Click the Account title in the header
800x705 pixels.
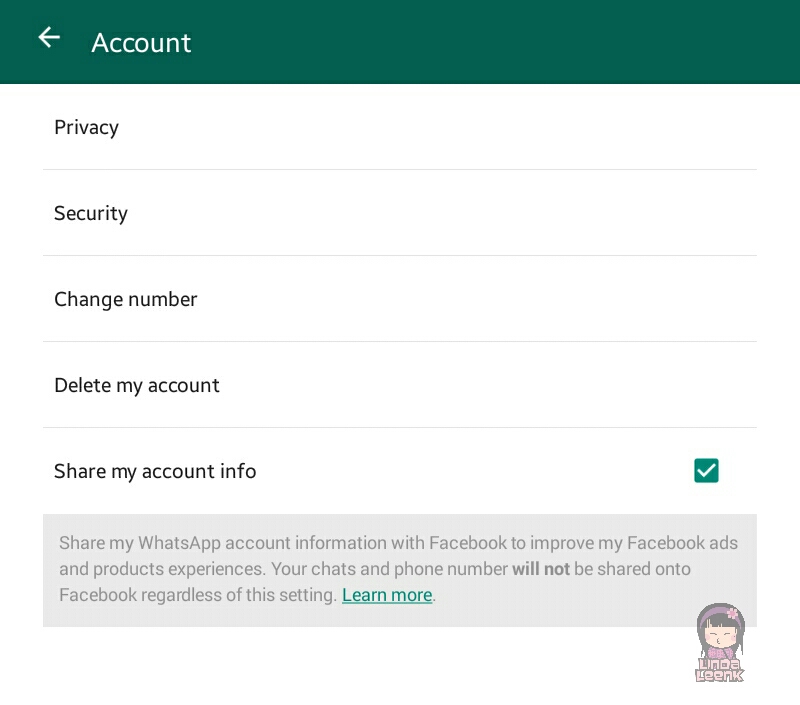click(141, 43)
